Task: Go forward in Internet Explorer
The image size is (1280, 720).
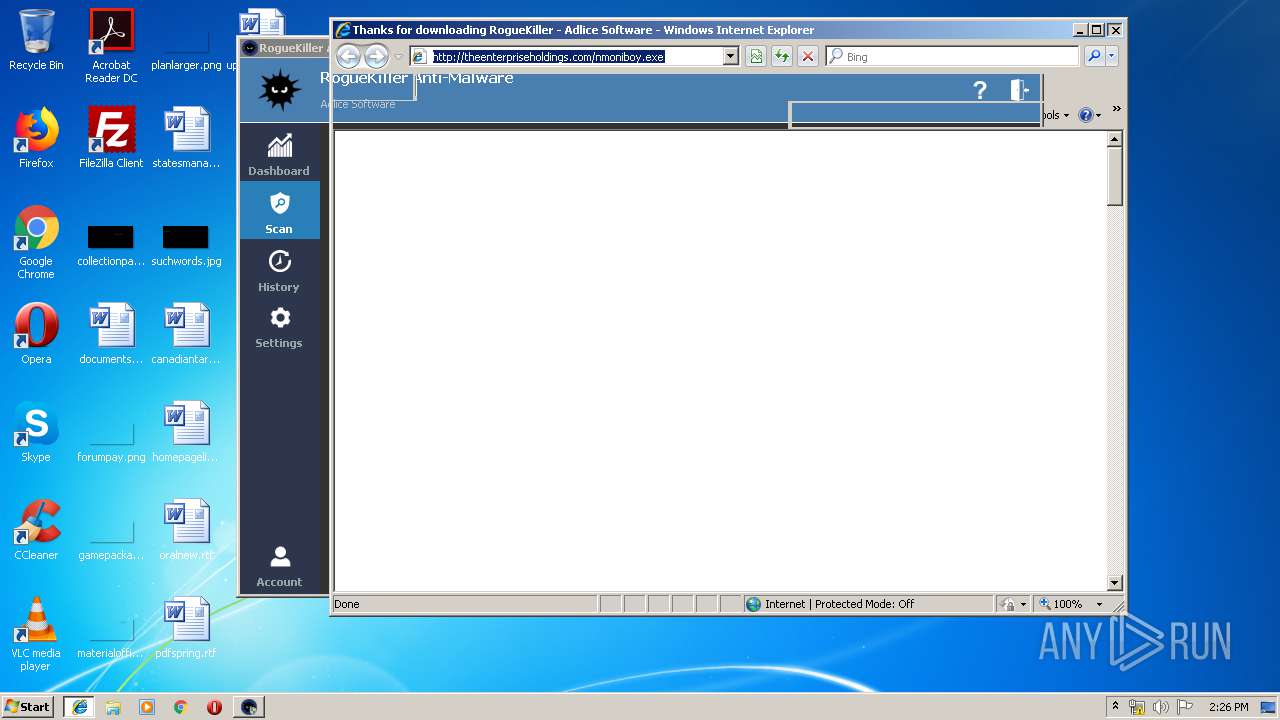Action: (x=376, y=56)
